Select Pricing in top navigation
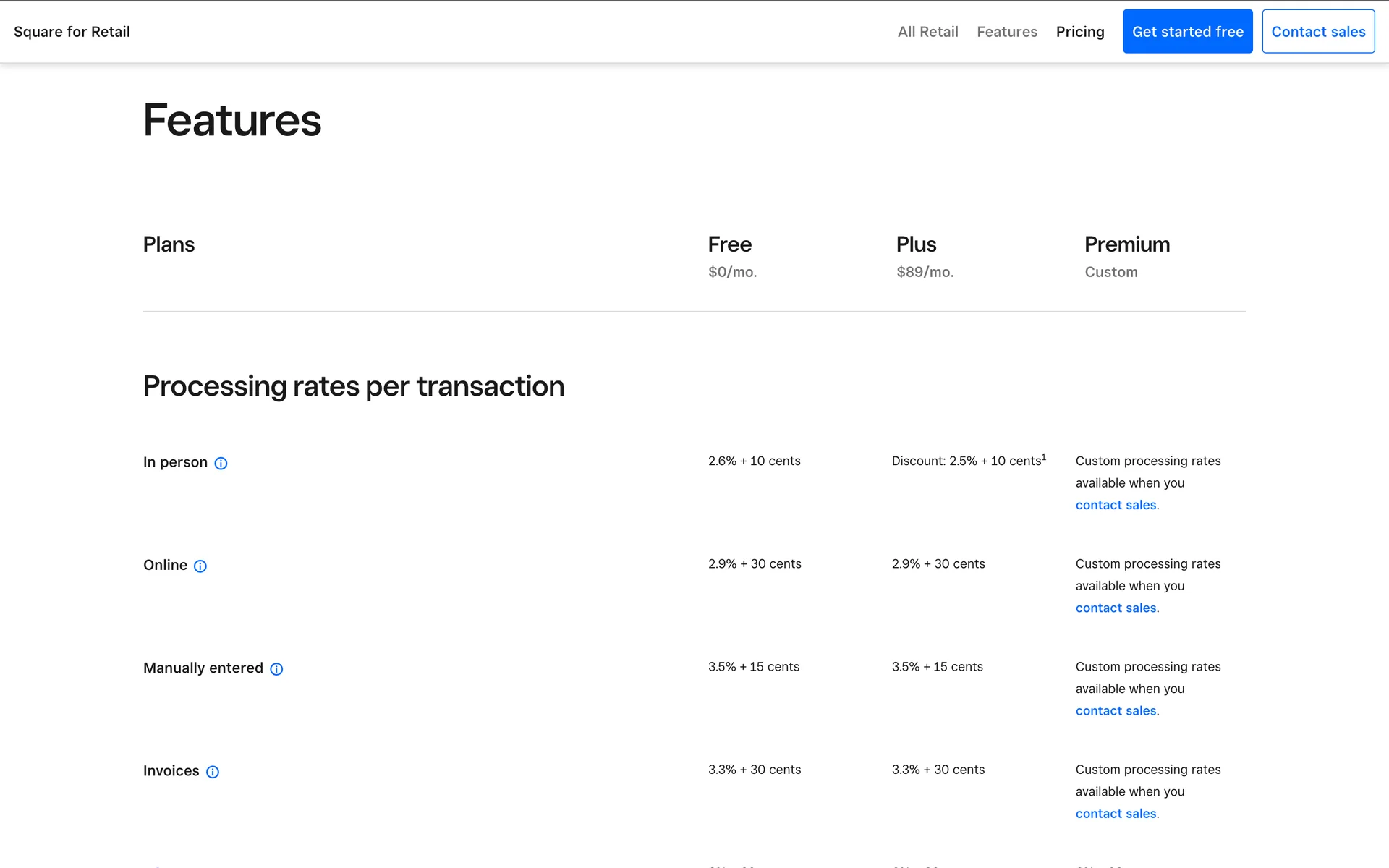This screenshot has height=868, width=1389. (1079, 32)
